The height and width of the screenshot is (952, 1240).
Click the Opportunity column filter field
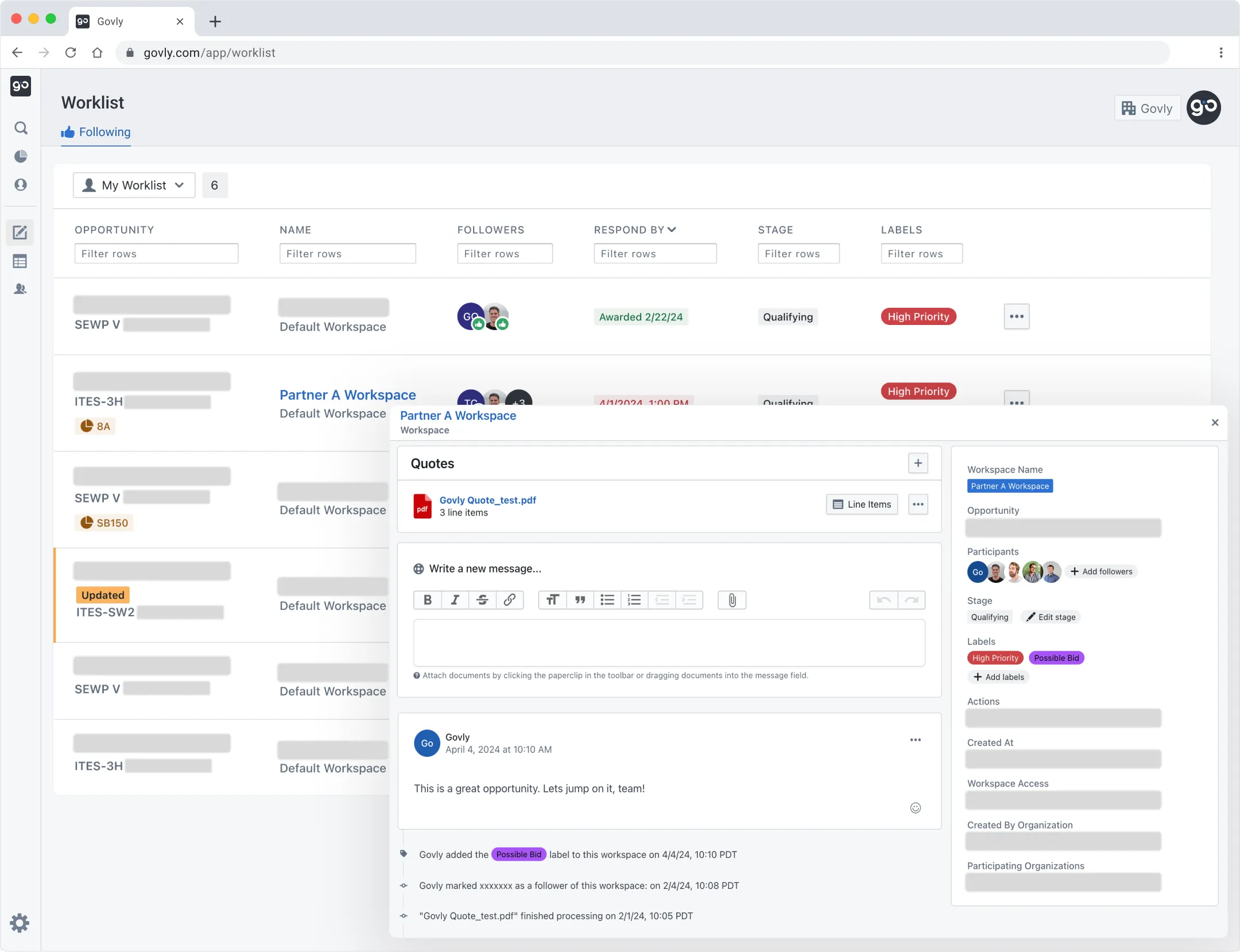156,254
